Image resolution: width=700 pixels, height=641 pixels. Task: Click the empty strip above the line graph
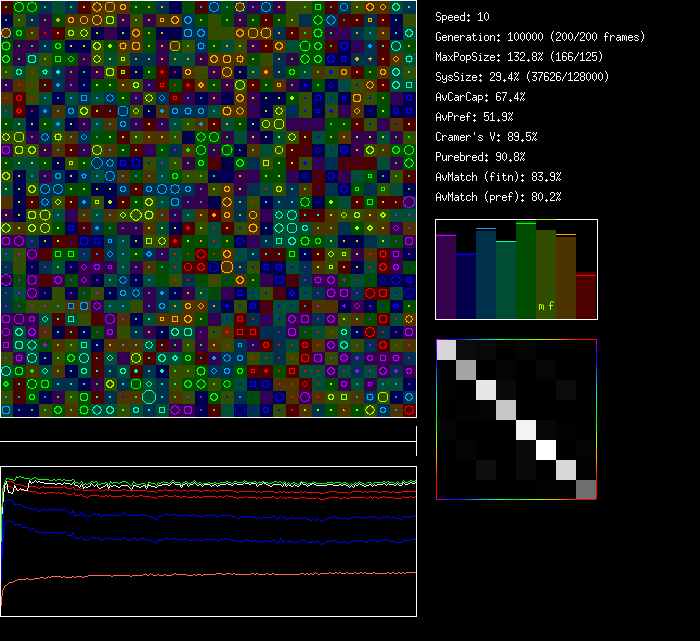pos(208,431)
